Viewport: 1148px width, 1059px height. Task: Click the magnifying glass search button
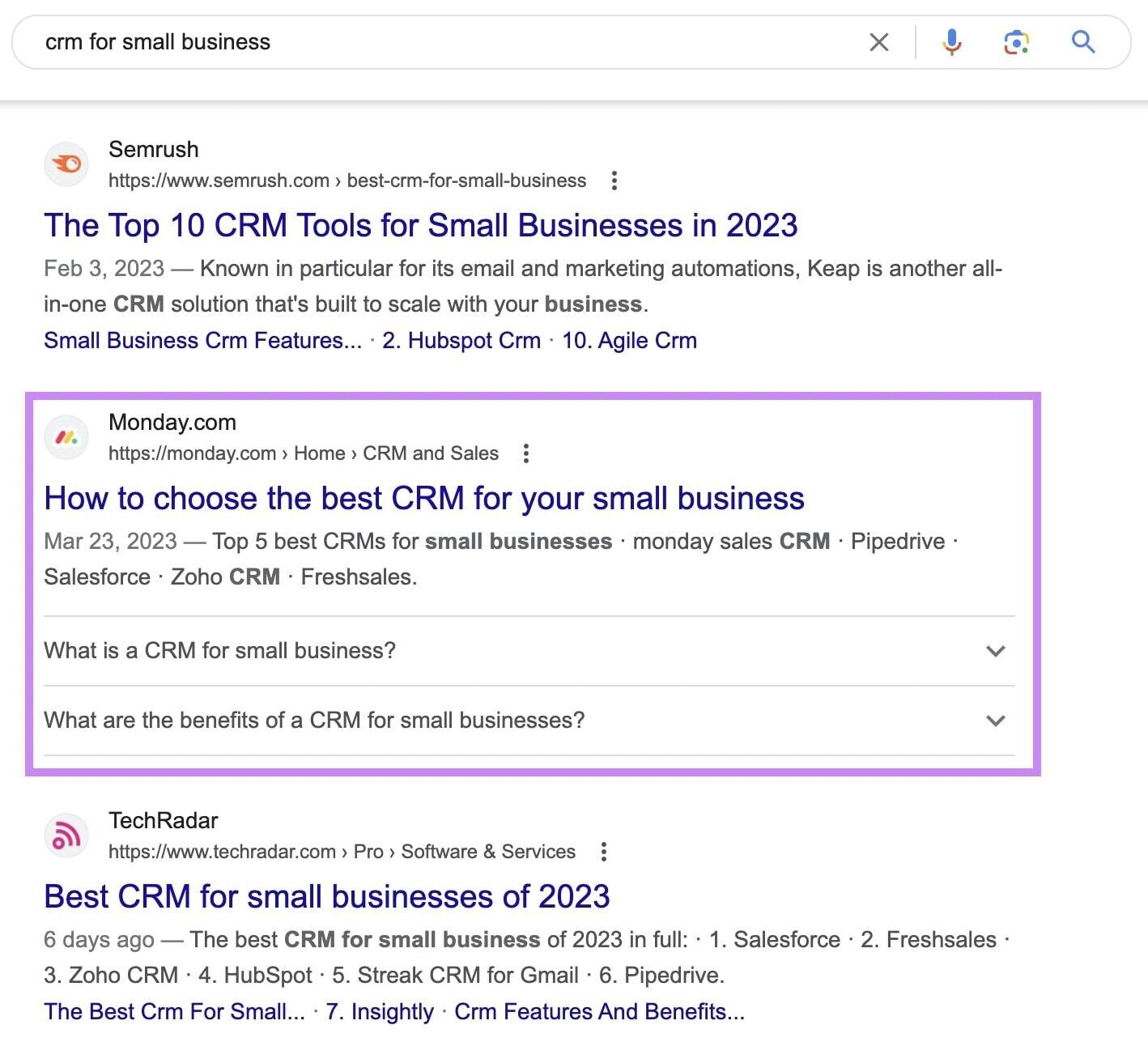click(x=1083, y=42)
